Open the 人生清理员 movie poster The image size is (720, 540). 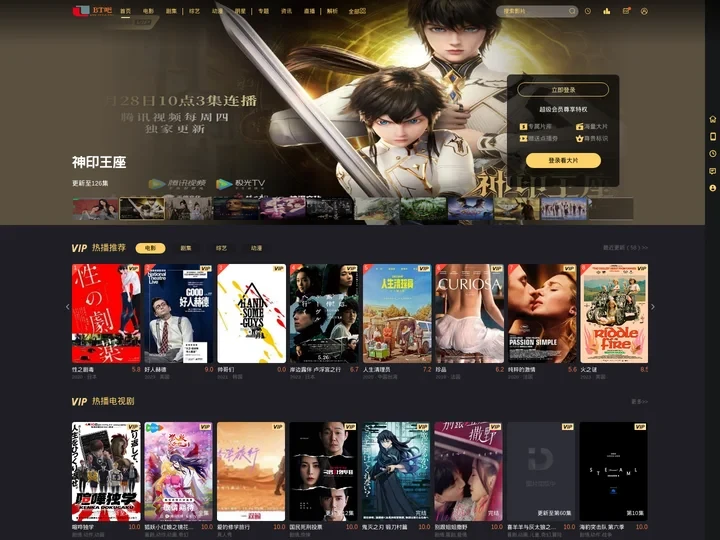point(397,313)
